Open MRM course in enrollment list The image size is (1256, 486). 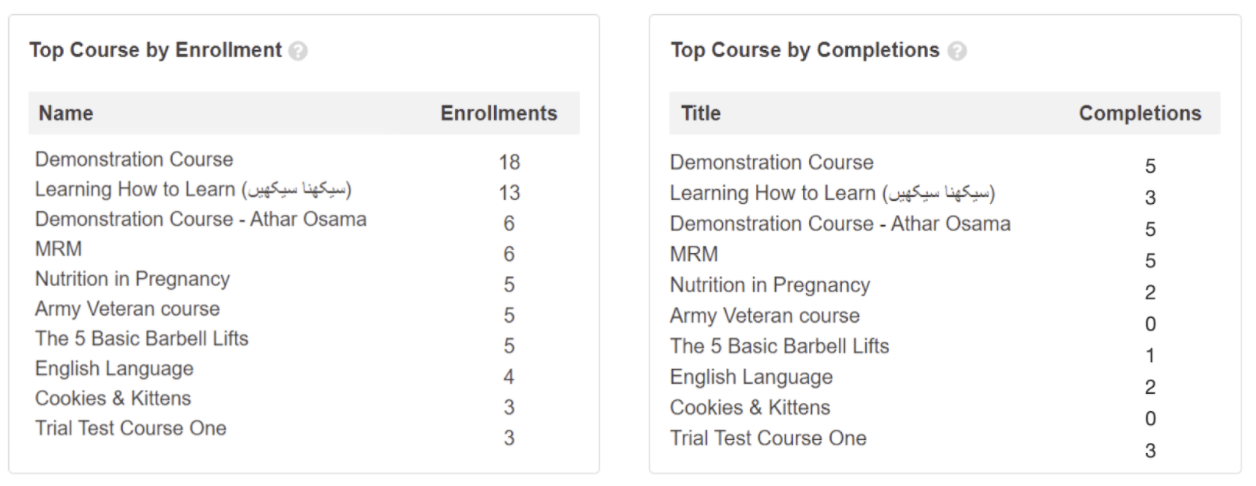58,249
